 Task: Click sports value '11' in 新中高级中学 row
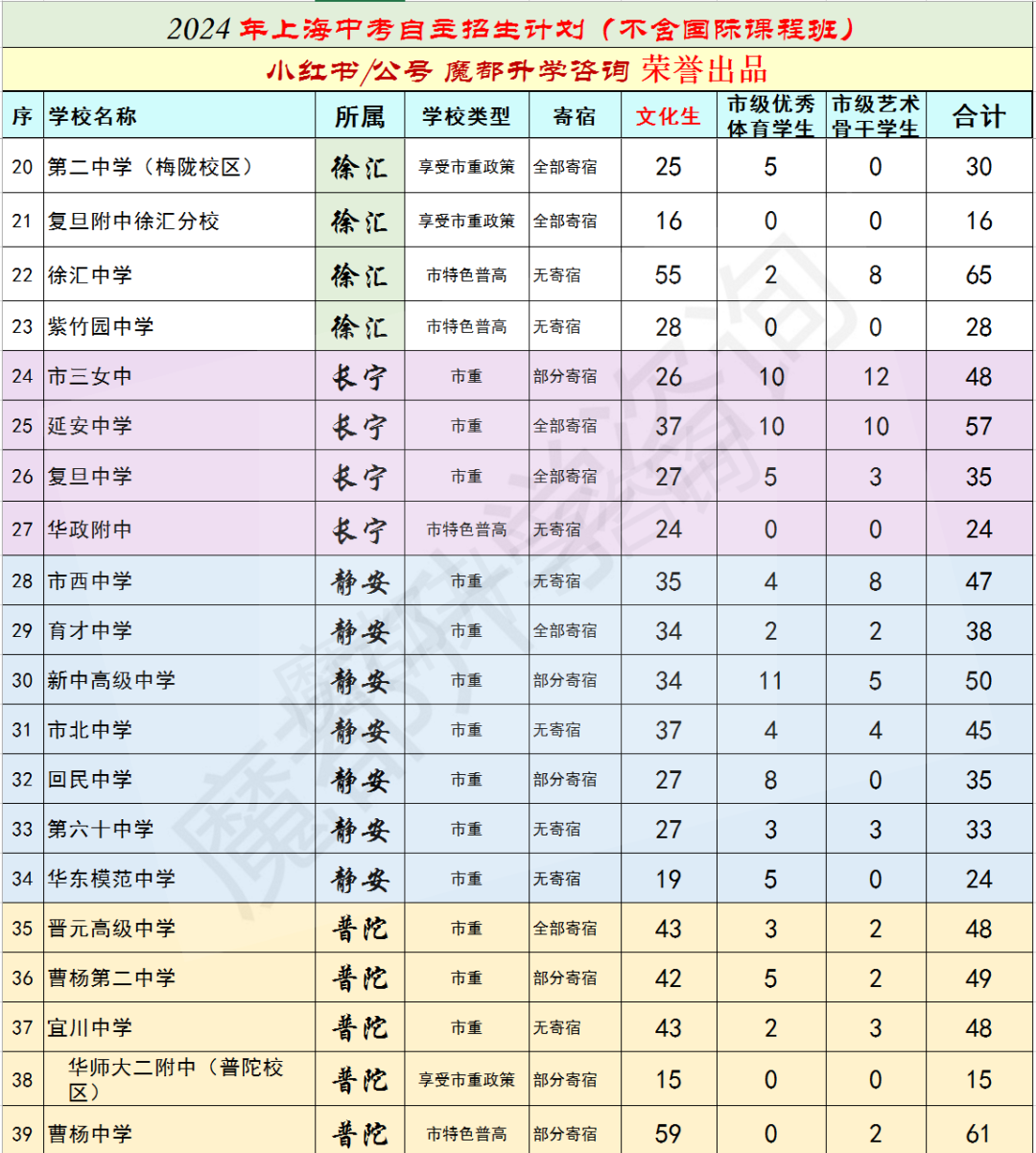770,681
